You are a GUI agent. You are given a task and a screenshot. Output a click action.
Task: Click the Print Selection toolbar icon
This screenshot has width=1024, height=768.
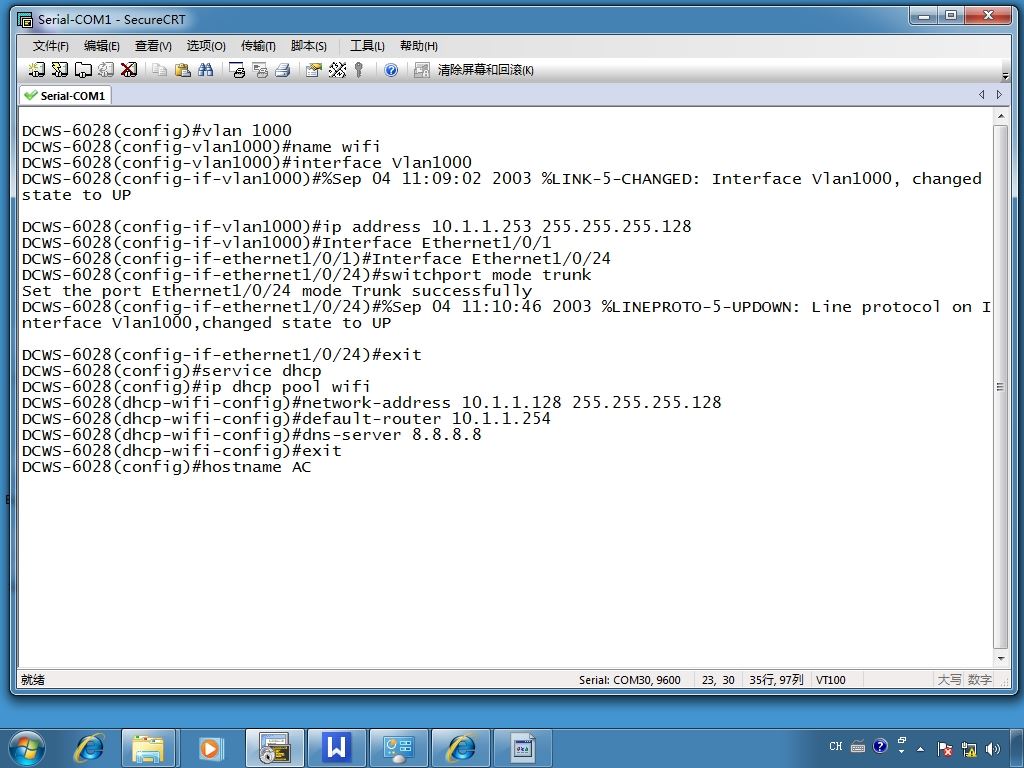pos(260,70)
